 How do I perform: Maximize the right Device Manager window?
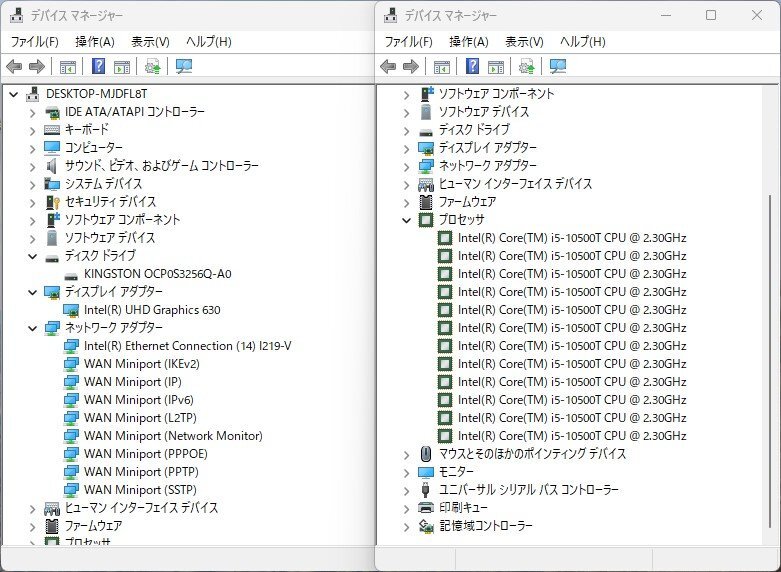[x=711, y=15]
